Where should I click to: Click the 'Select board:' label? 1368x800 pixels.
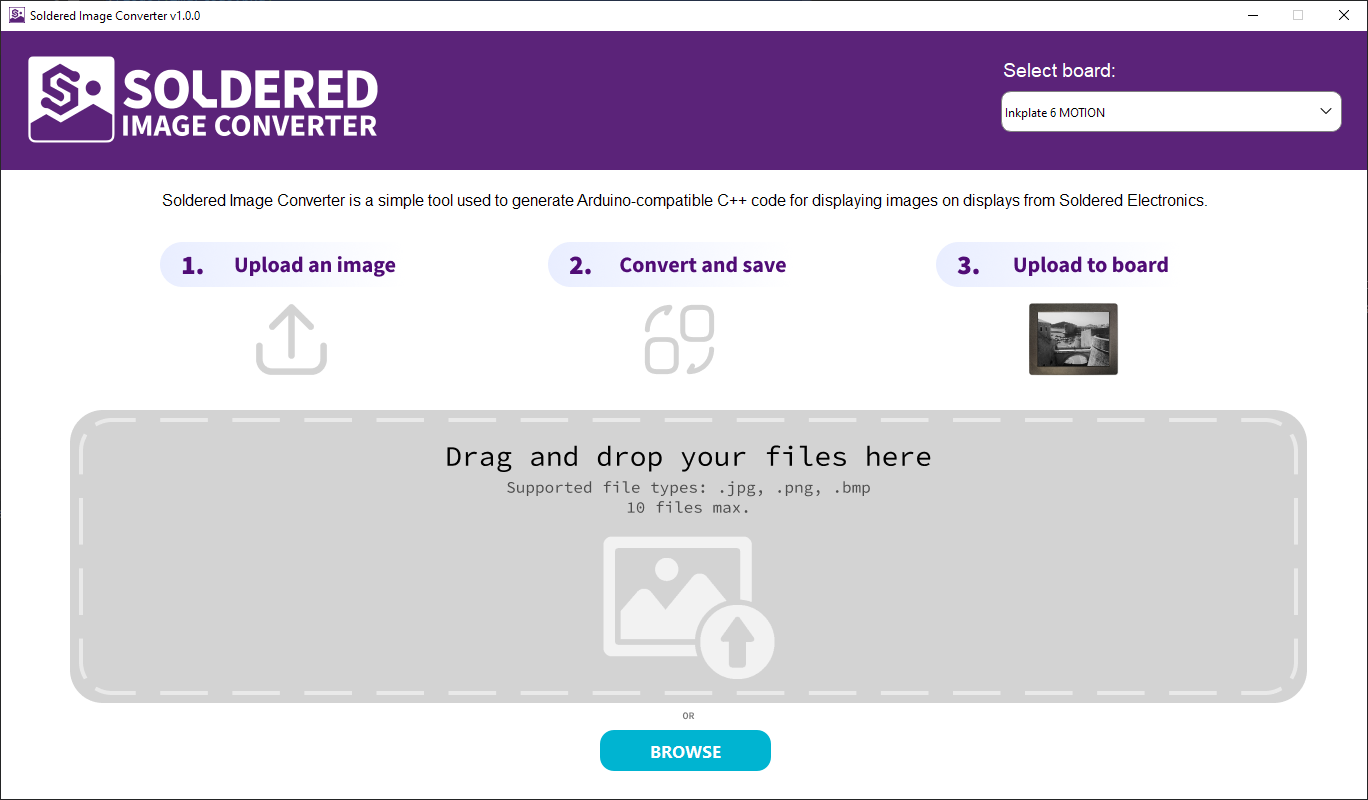coord(1058,71)
